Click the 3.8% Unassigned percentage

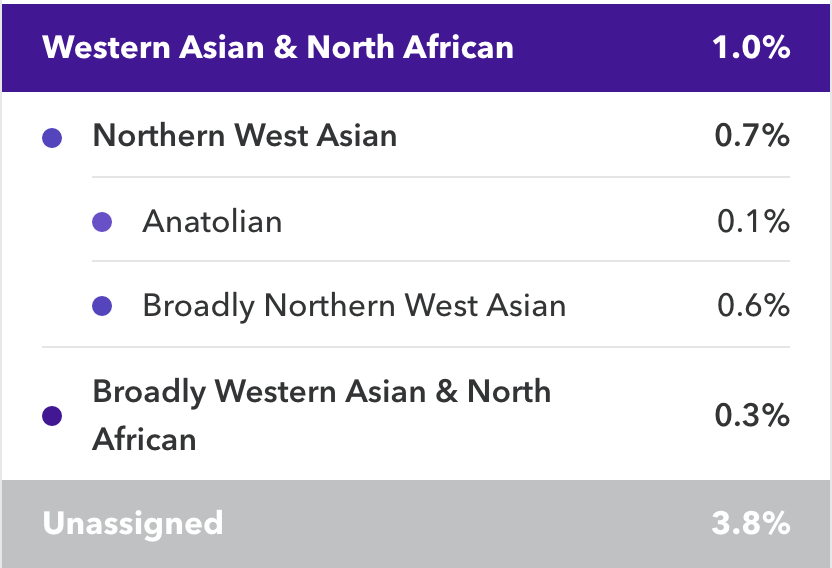click(752, 523)
